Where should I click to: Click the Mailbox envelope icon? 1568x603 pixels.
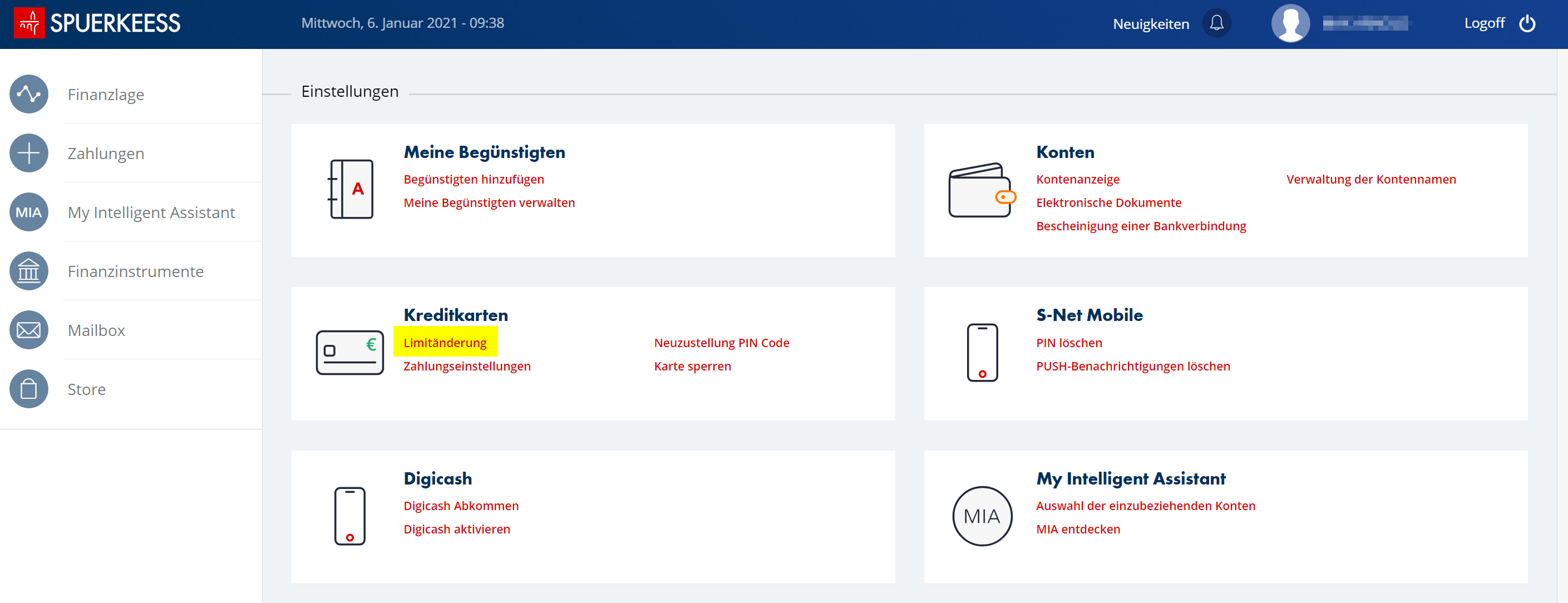(28, 330)
